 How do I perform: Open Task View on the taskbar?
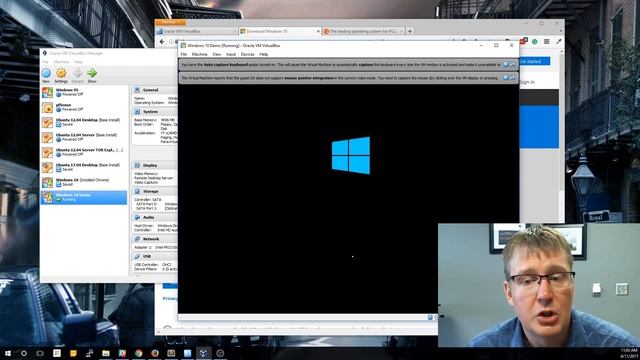click(x=40, y=353)
